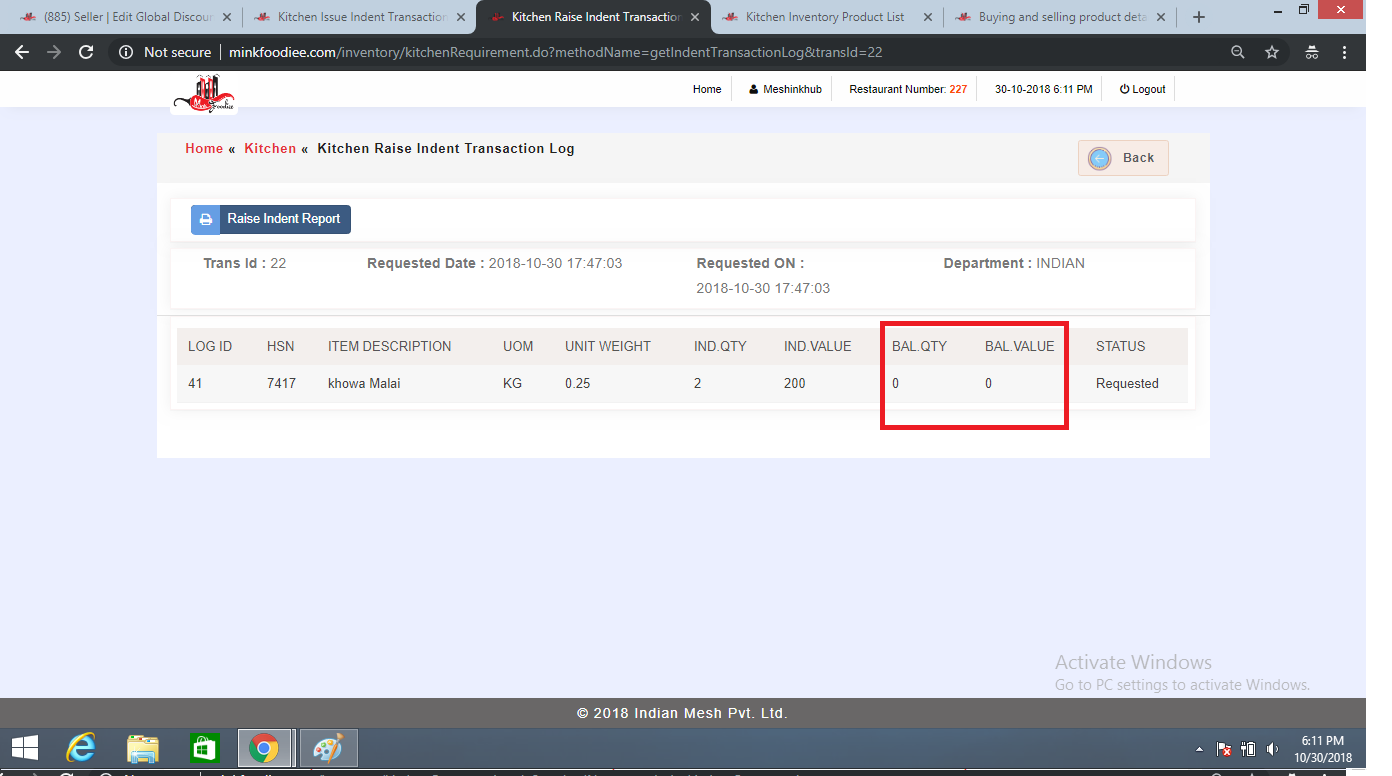1392x776 pixels.
Task: Open the zoom magnifier icon in address bar
Action: pyautogui.click(x=1238, y=52)
